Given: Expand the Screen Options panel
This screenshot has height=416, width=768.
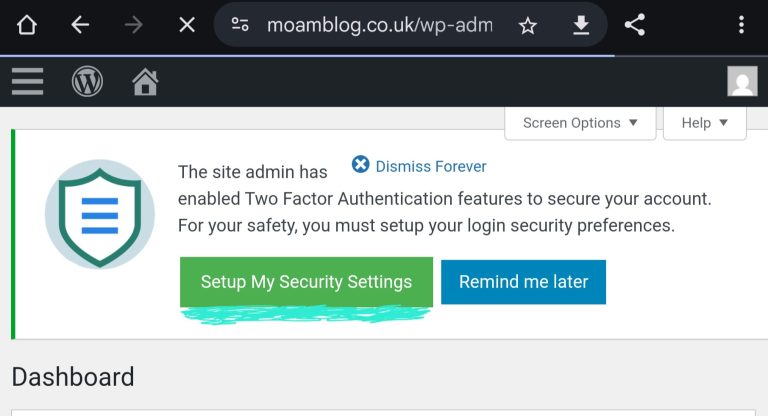Looking at the screenshot, I should point(580,123).
